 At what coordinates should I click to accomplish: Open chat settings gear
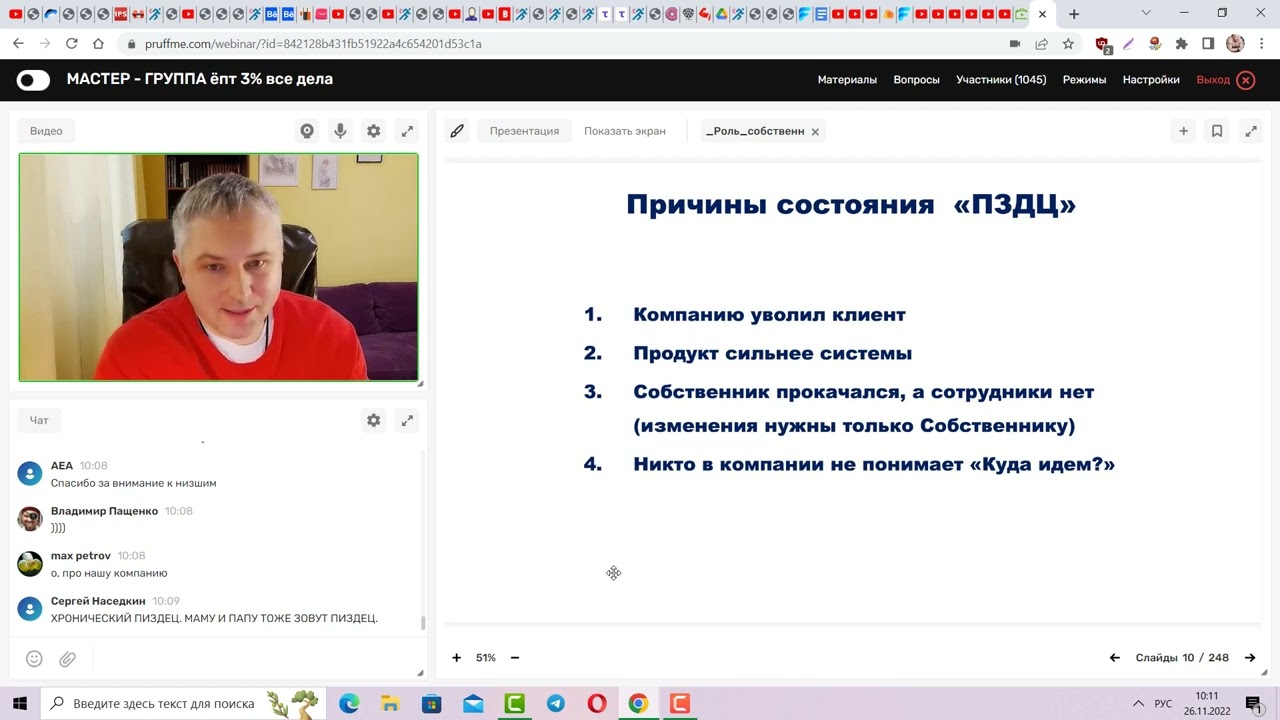(x=373, y=421)
